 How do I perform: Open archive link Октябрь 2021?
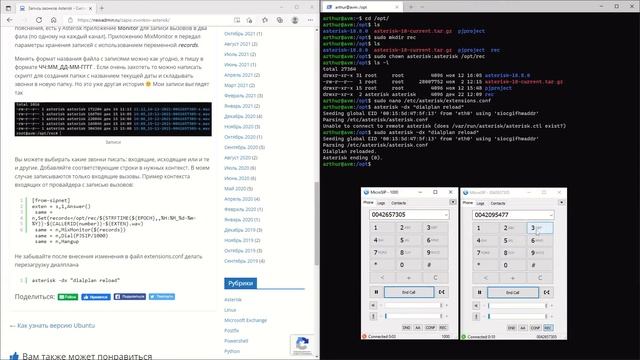click(243, 33)
